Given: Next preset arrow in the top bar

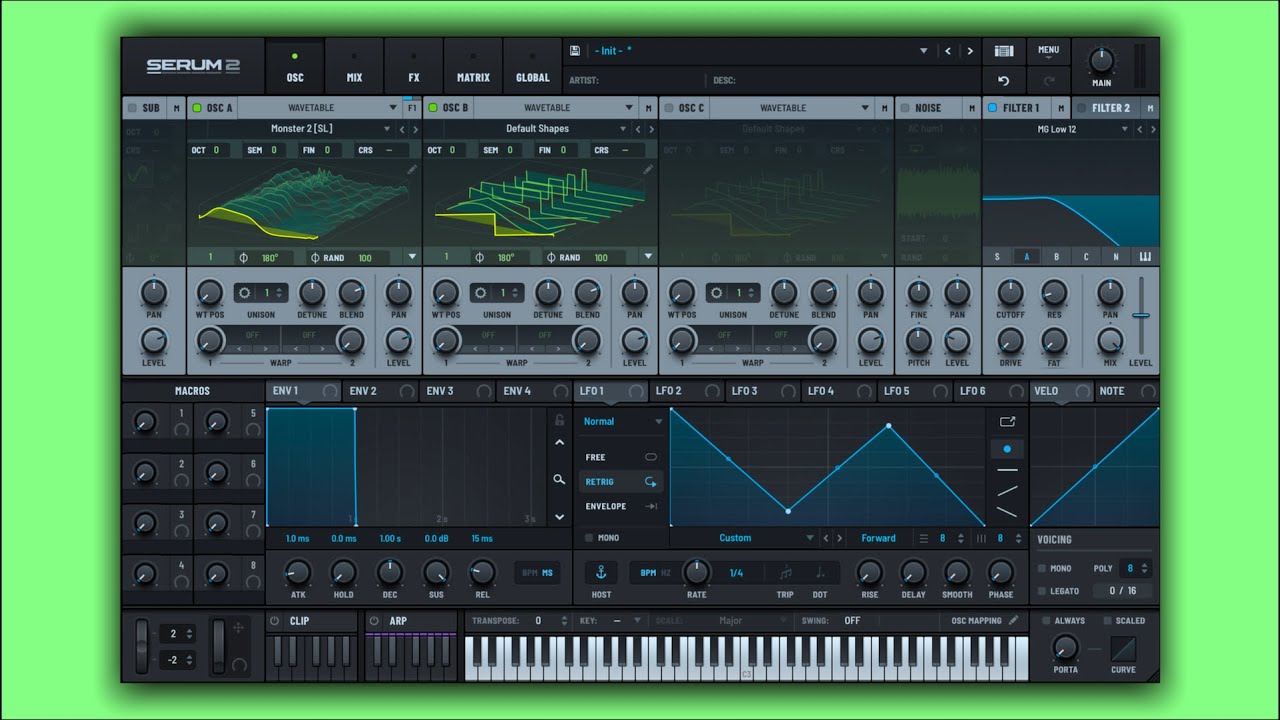Looking at the screenshot, I should (970, 51).
